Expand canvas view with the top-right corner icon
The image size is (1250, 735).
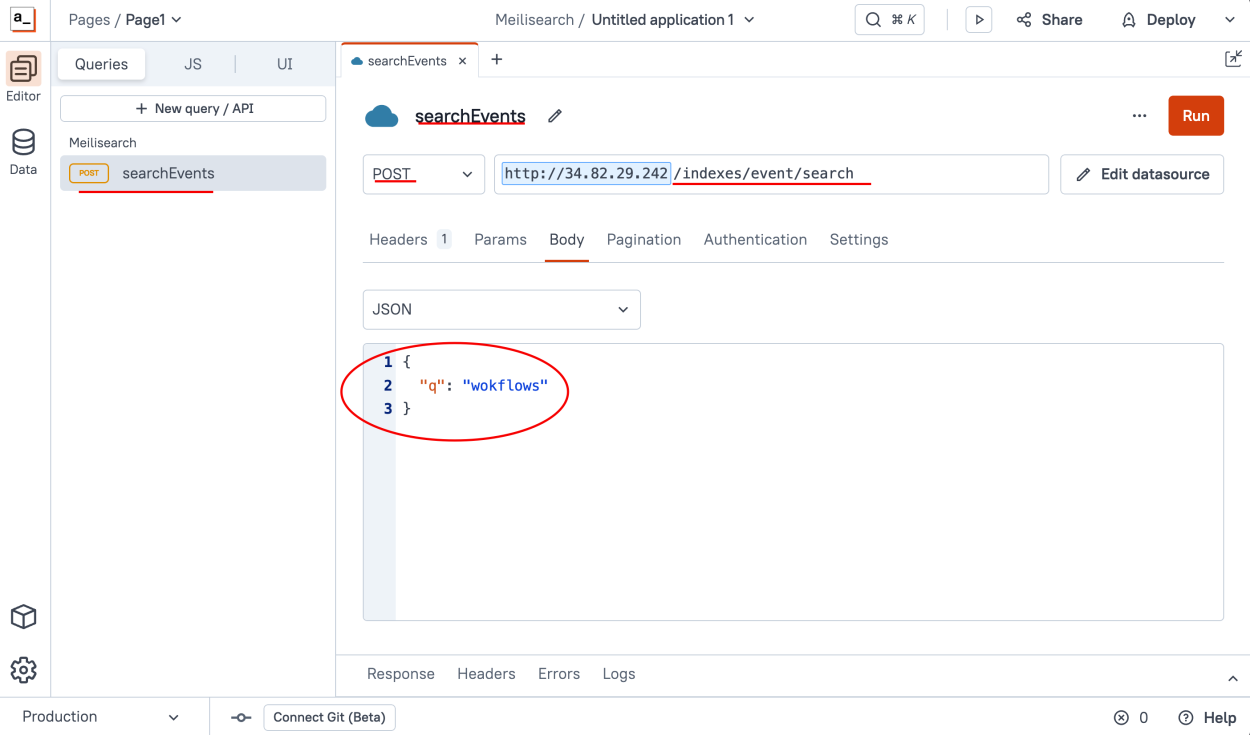coord(1233,59)
